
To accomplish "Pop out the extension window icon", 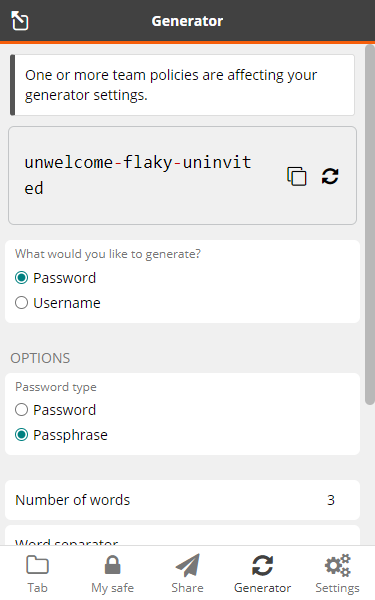I will click(x=20, y=20).
